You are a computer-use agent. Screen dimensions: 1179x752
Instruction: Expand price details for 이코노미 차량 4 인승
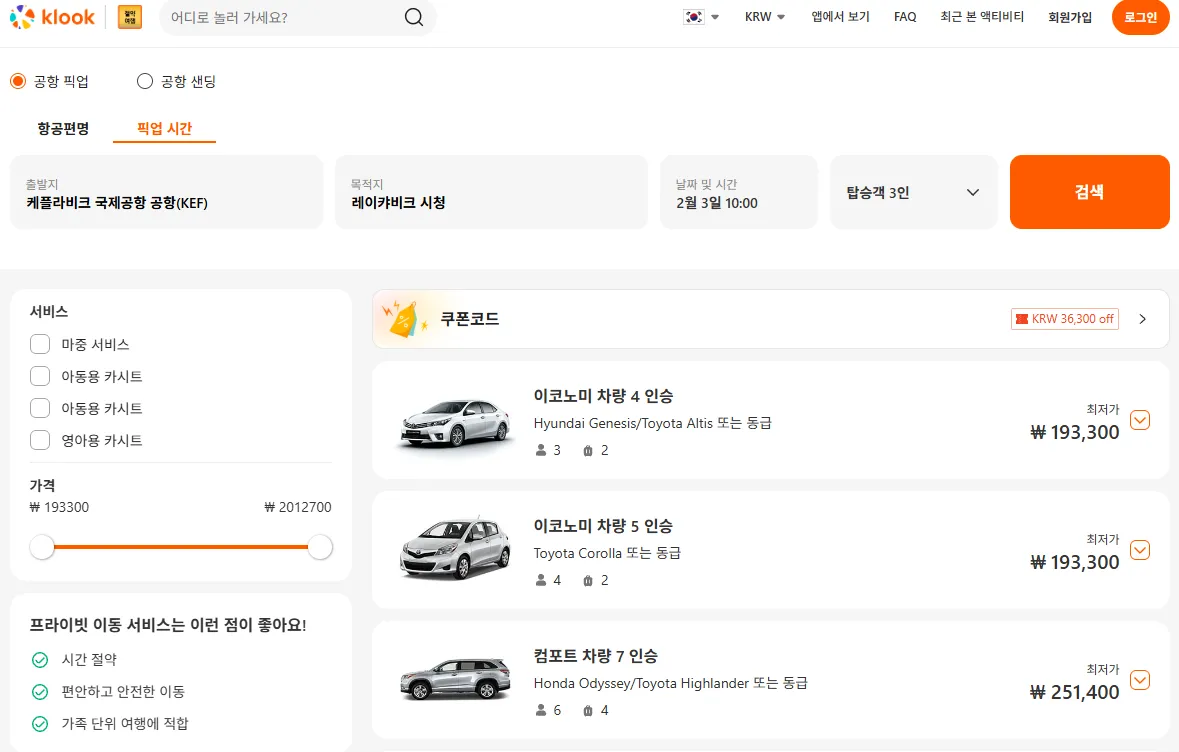coord(1140,420)
